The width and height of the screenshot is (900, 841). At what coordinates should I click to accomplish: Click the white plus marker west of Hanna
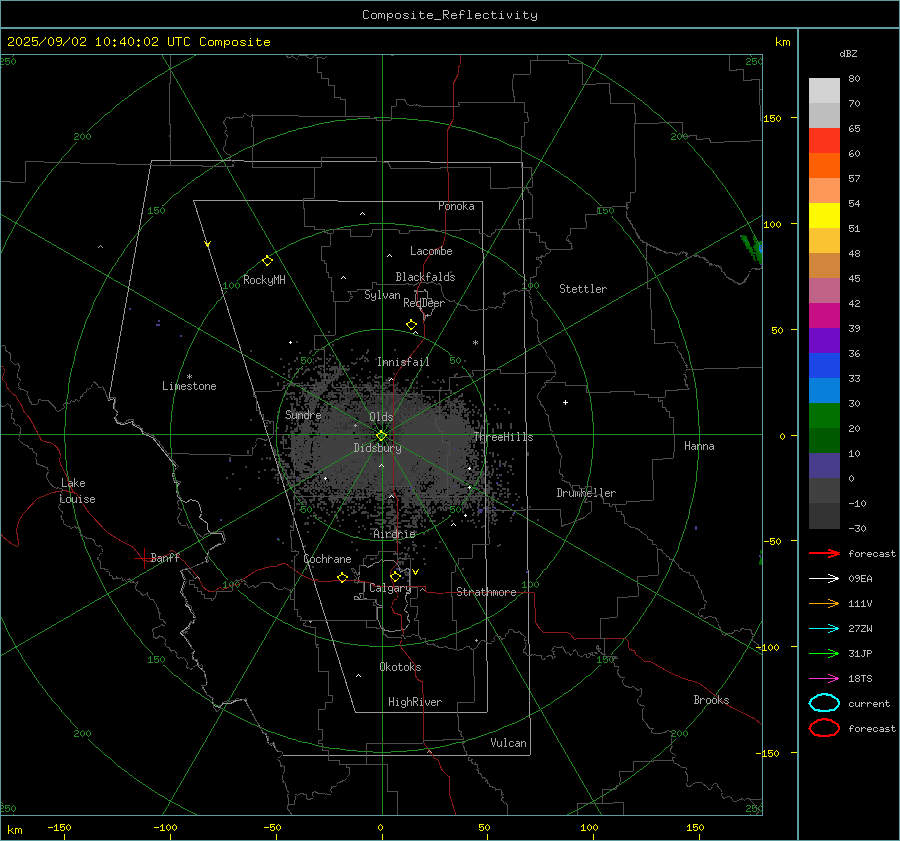pyautogui.click(x=565, y=402)
